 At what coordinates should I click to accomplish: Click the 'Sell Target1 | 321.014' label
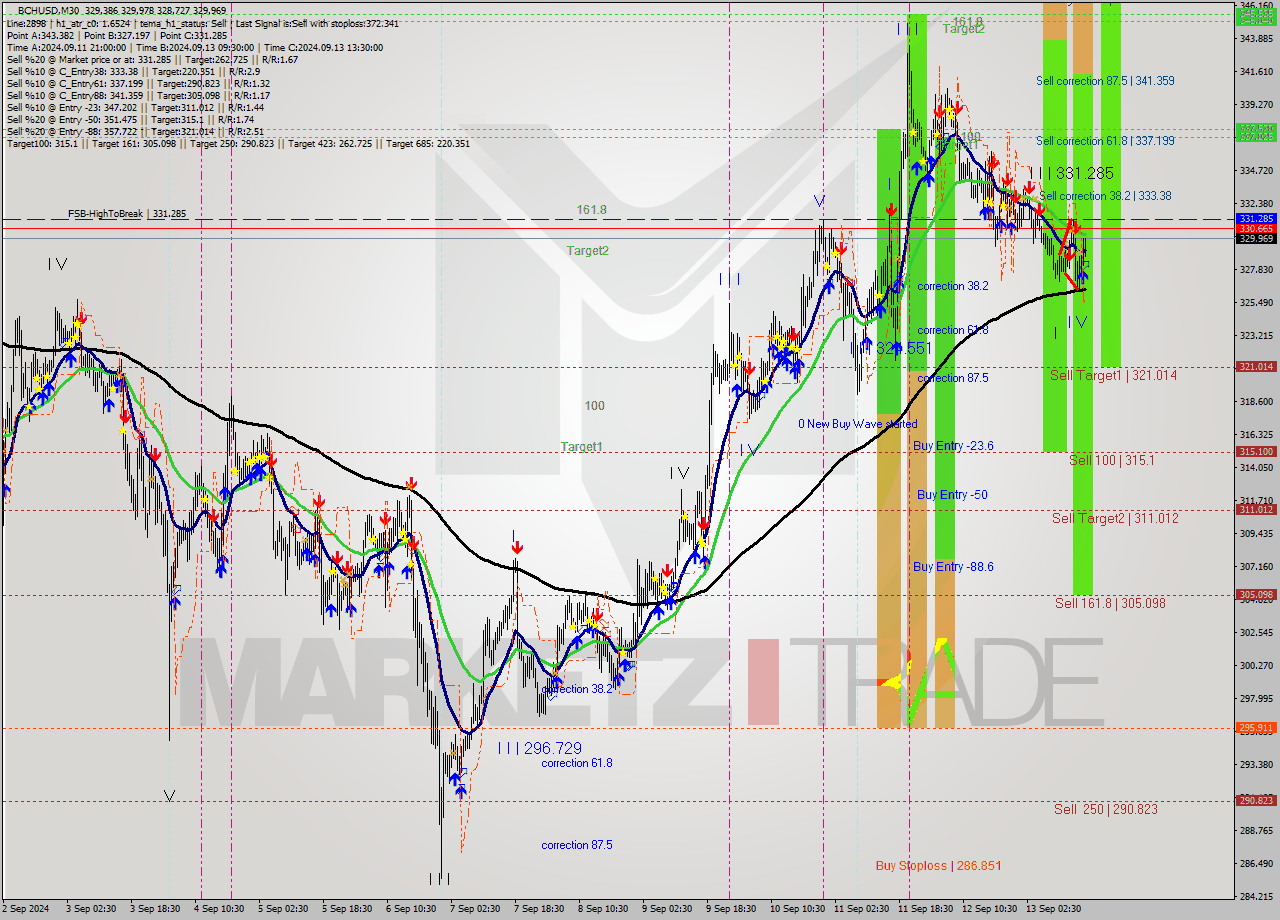[x=1113, y=375]
